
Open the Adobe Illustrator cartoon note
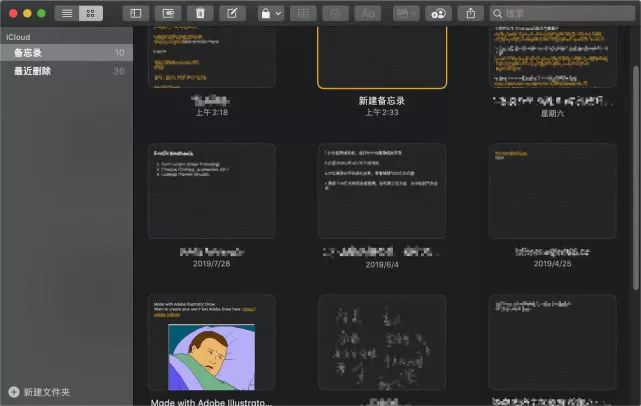pyautogui.click(x=211, y=342)
